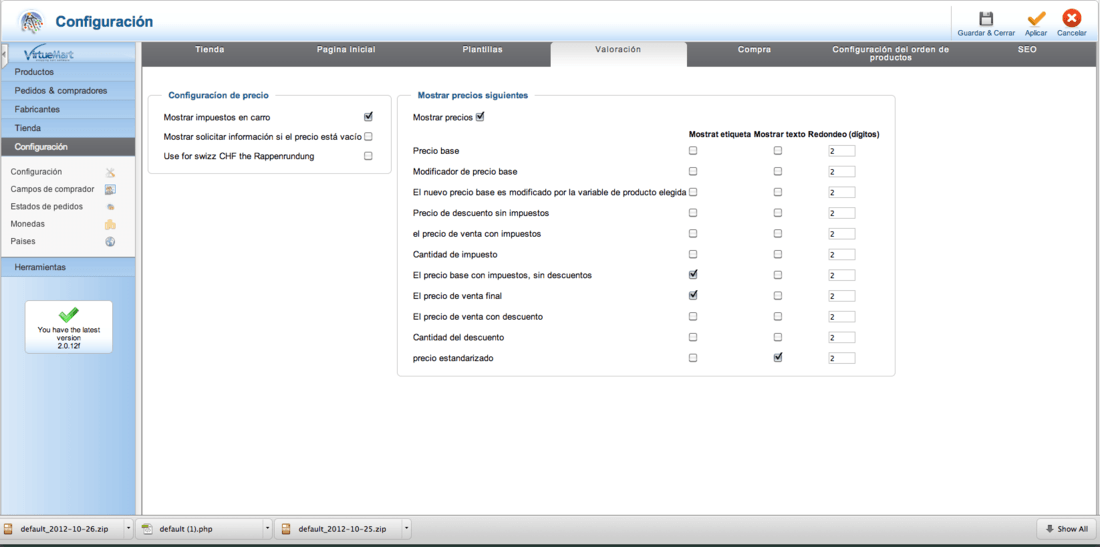1100x547 pixels.
Task: Click precio estandarizado rounding digits field
Action: [x=841, y=358]
